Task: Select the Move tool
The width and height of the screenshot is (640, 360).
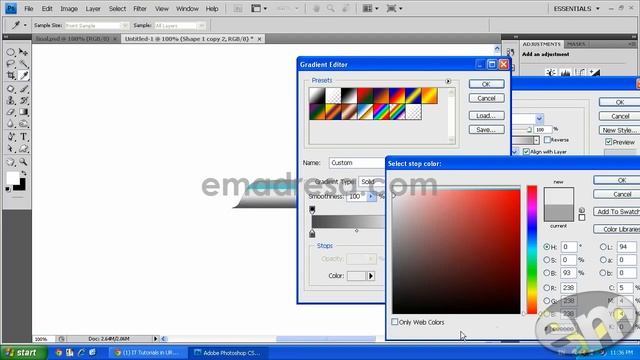Action: coord(23,52)
